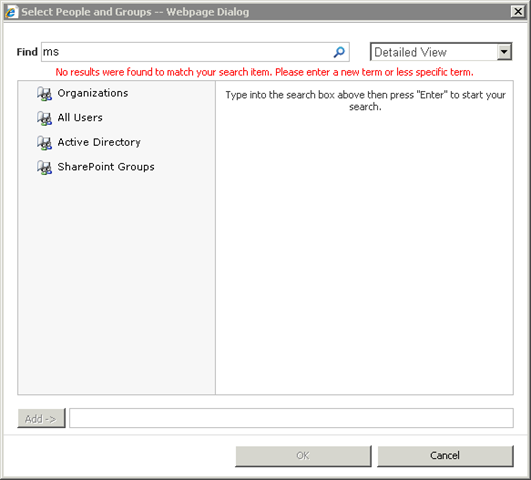Click the Add -> button
The width and height of the screenshot is (531, 480).
[x=41, y=418]
